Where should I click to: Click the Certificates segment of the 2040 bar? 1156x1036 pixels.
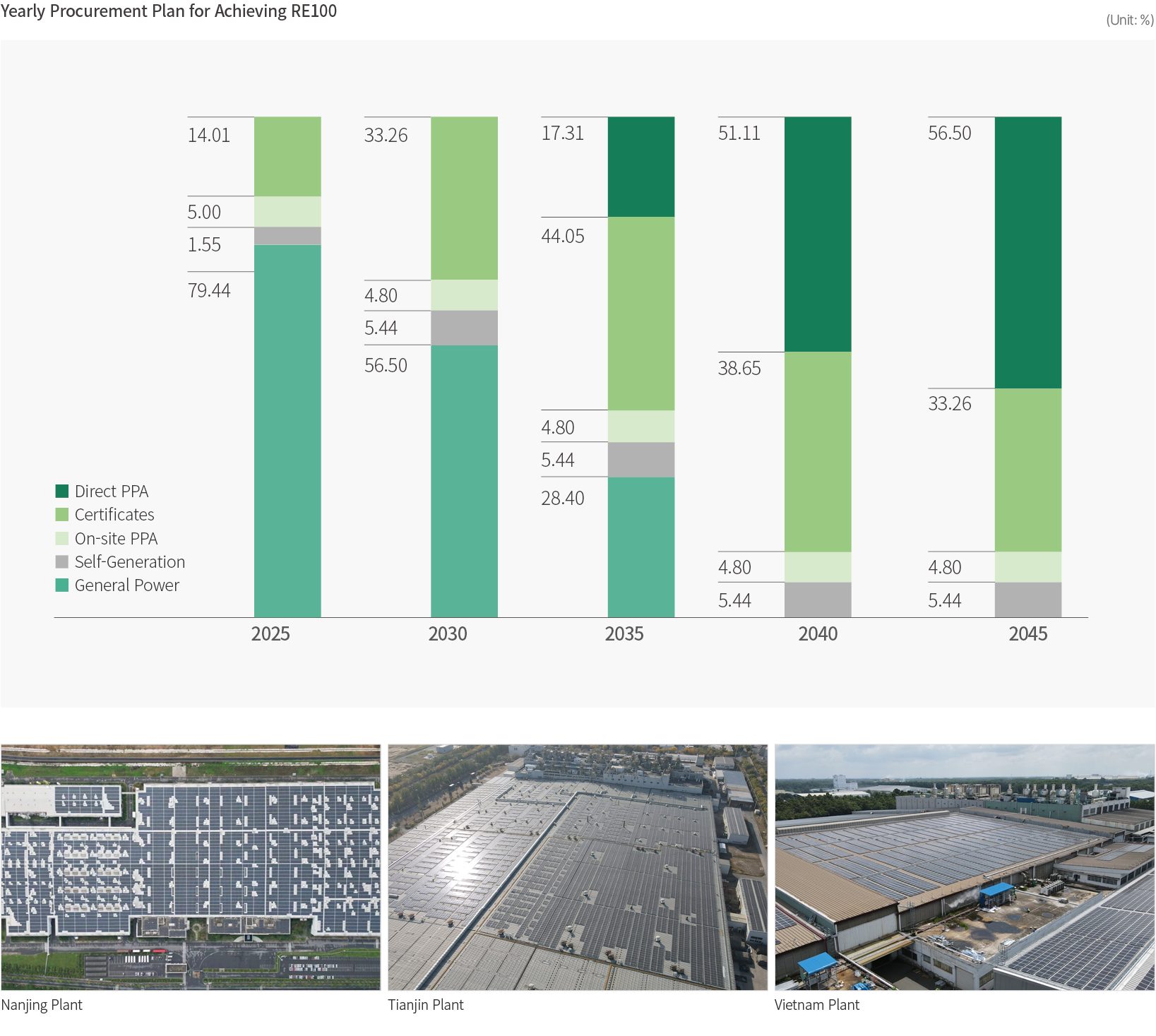(x=818, y=452)
